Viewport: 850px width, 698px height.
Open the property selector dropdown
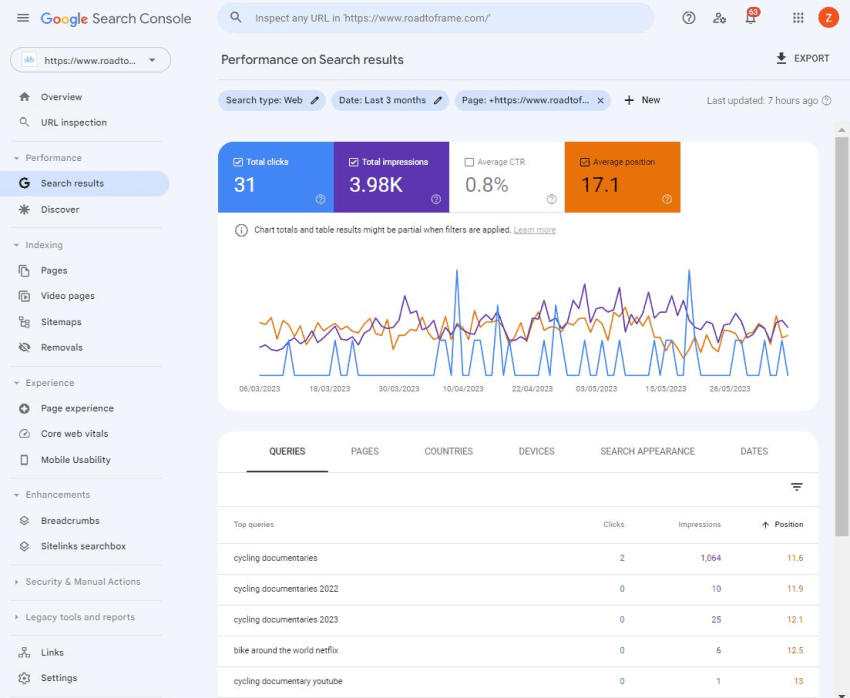91,60
